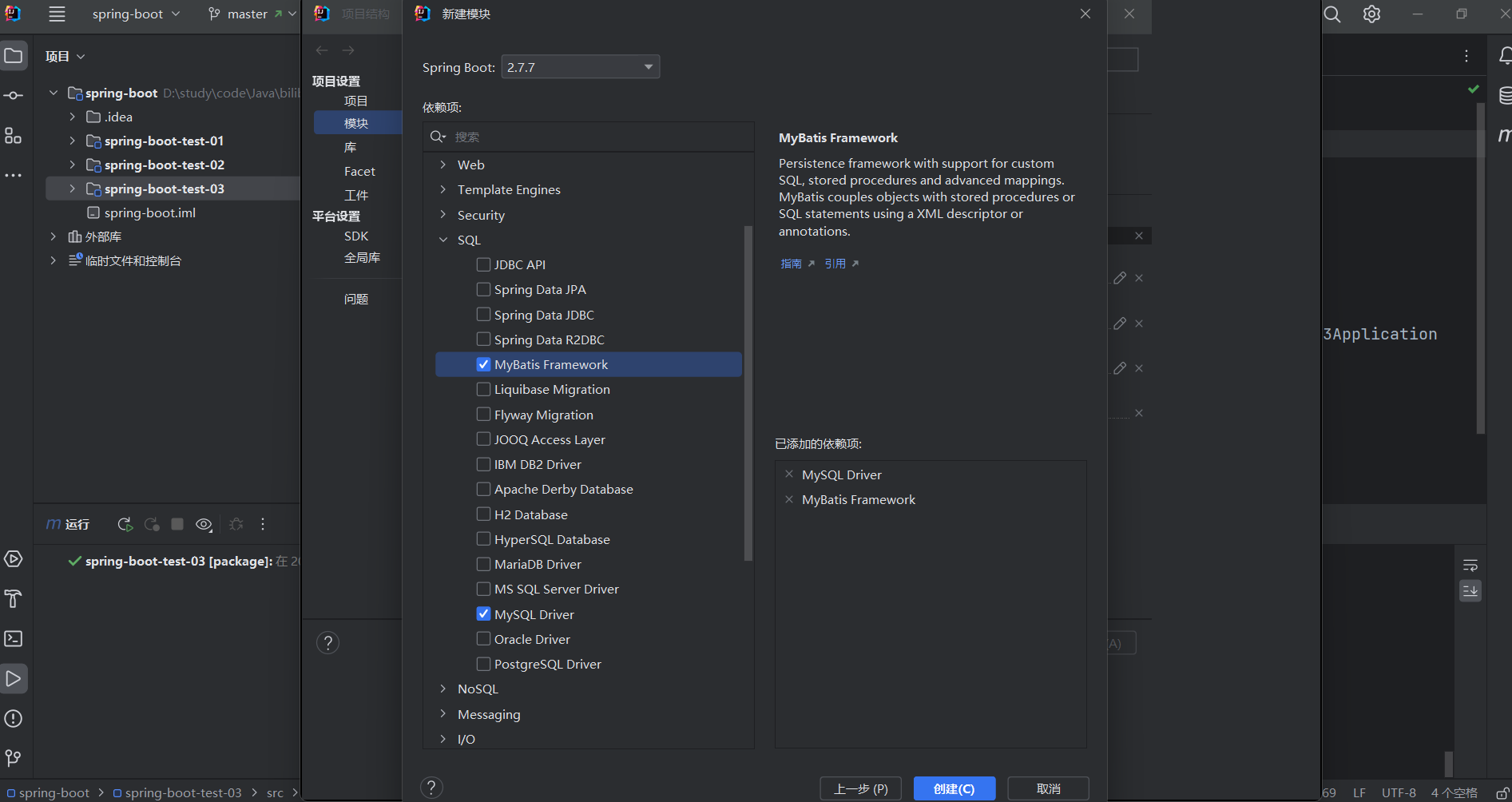
Task: Select 库 in Project Structure sidebar
Action: coord(351,147)
